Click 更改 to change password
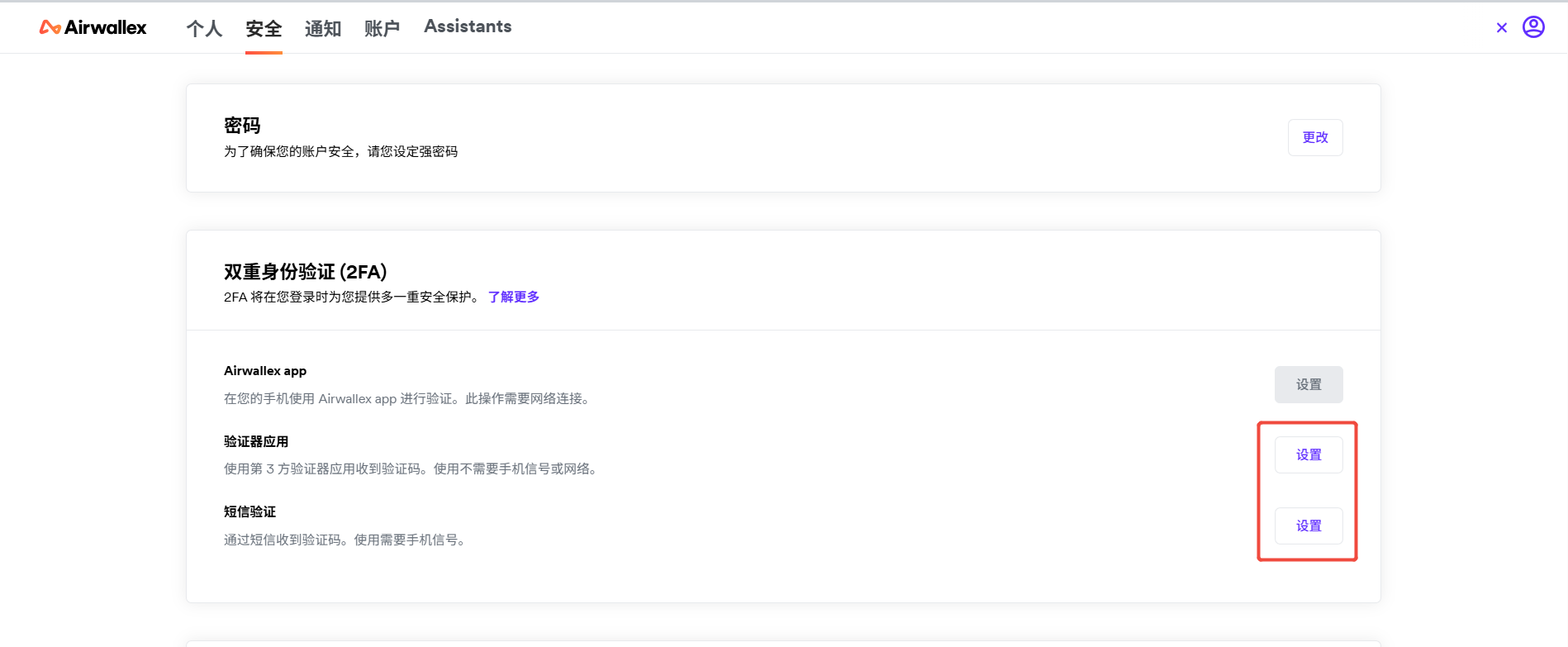1568x647 pixels. coord(1314,137)
